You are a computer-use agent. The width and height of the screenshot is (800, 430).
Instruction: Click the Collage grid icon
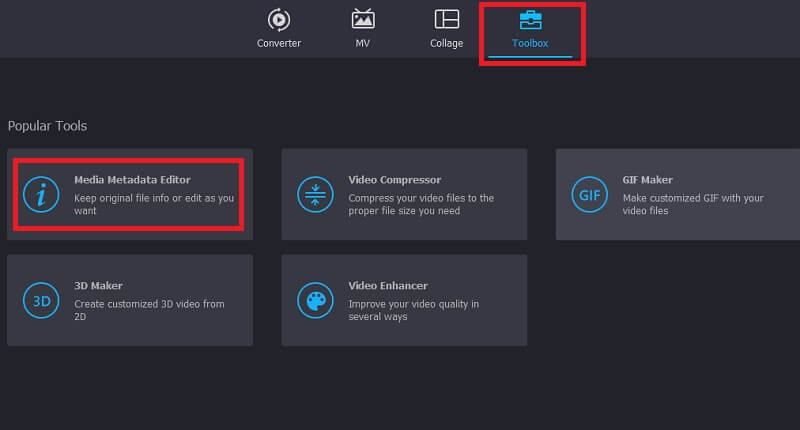pos(446,20)
